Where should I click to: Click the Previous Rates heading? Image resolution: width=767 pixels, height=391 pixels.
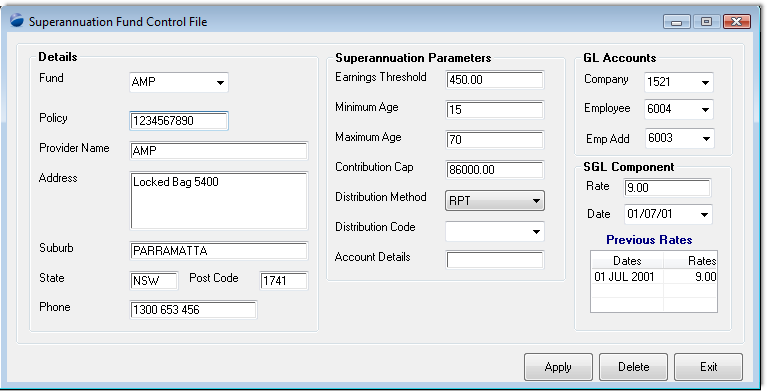coord(649,240)
